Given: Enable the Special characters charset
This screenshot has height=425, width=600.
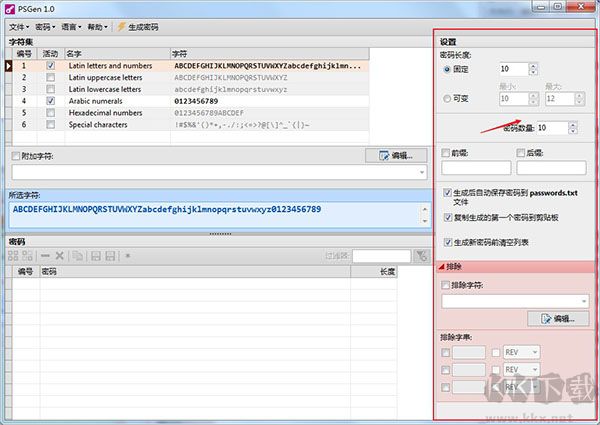Looking at the screenshot, I should click(x=51, y=124).
